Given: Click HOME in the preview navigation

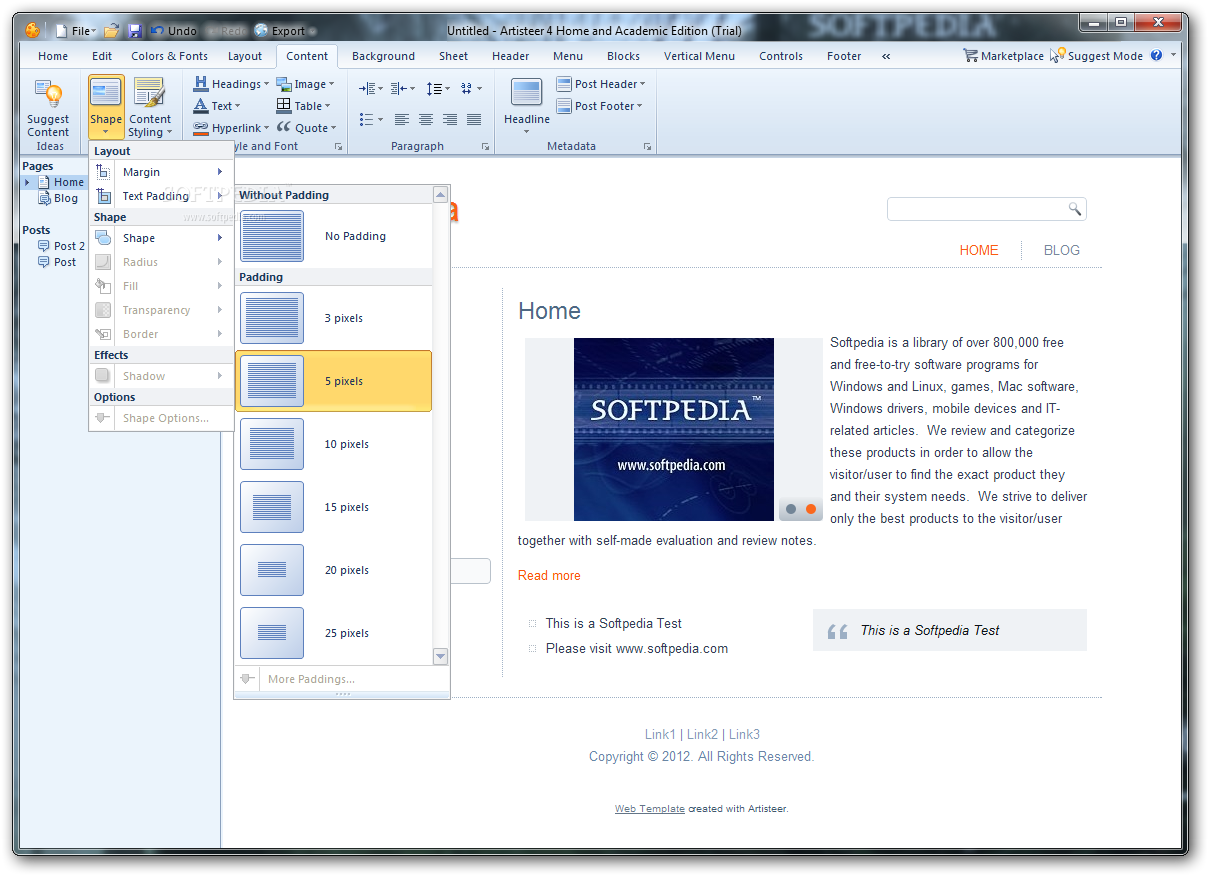Looking at the screenshot, I should (979, 250).
